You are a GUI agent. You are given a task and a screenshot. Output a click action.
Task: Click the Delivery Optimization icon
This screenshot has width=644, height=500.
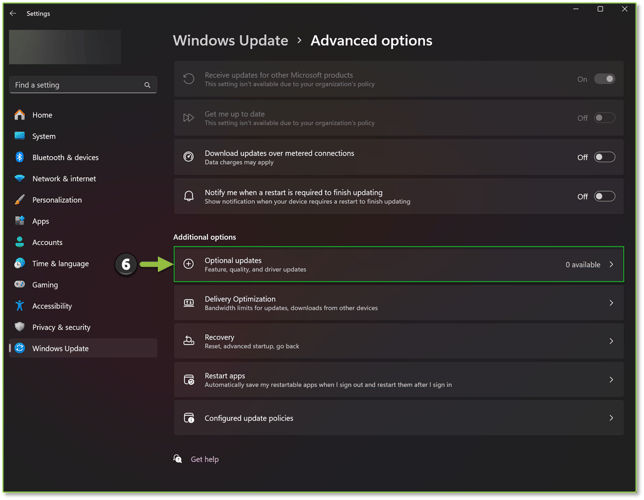[189, 303]
